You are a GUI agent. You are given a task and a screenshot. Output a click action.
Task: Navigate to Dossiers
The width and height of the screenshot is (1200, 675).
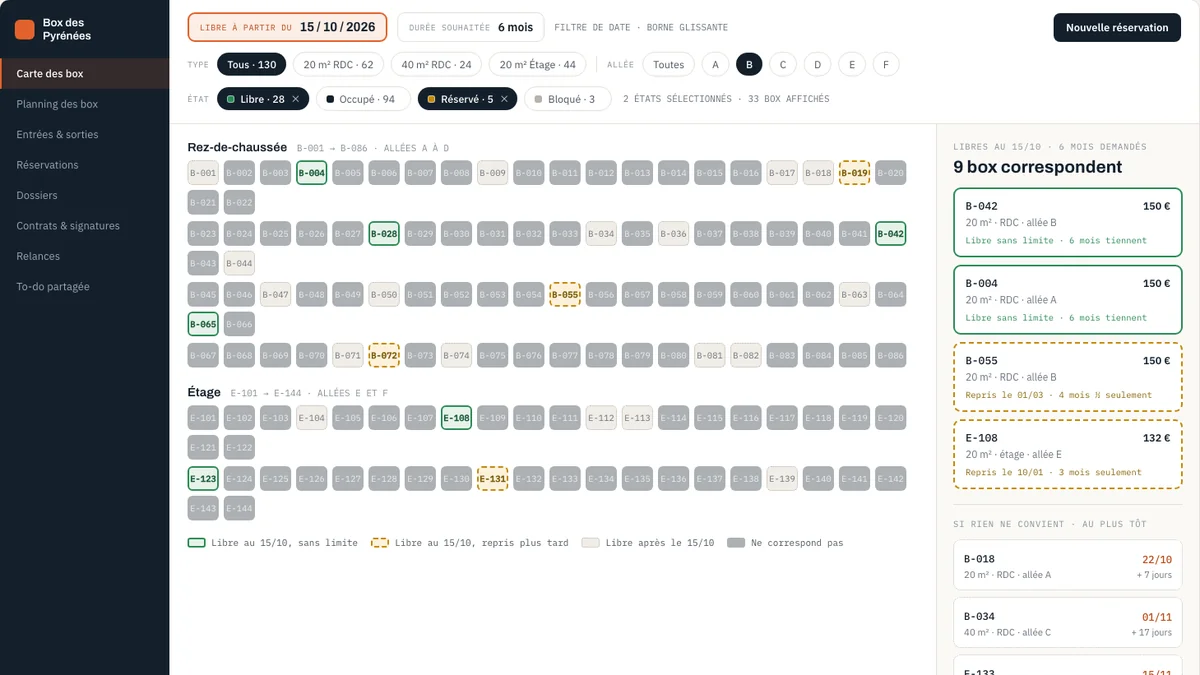point(85,195)
